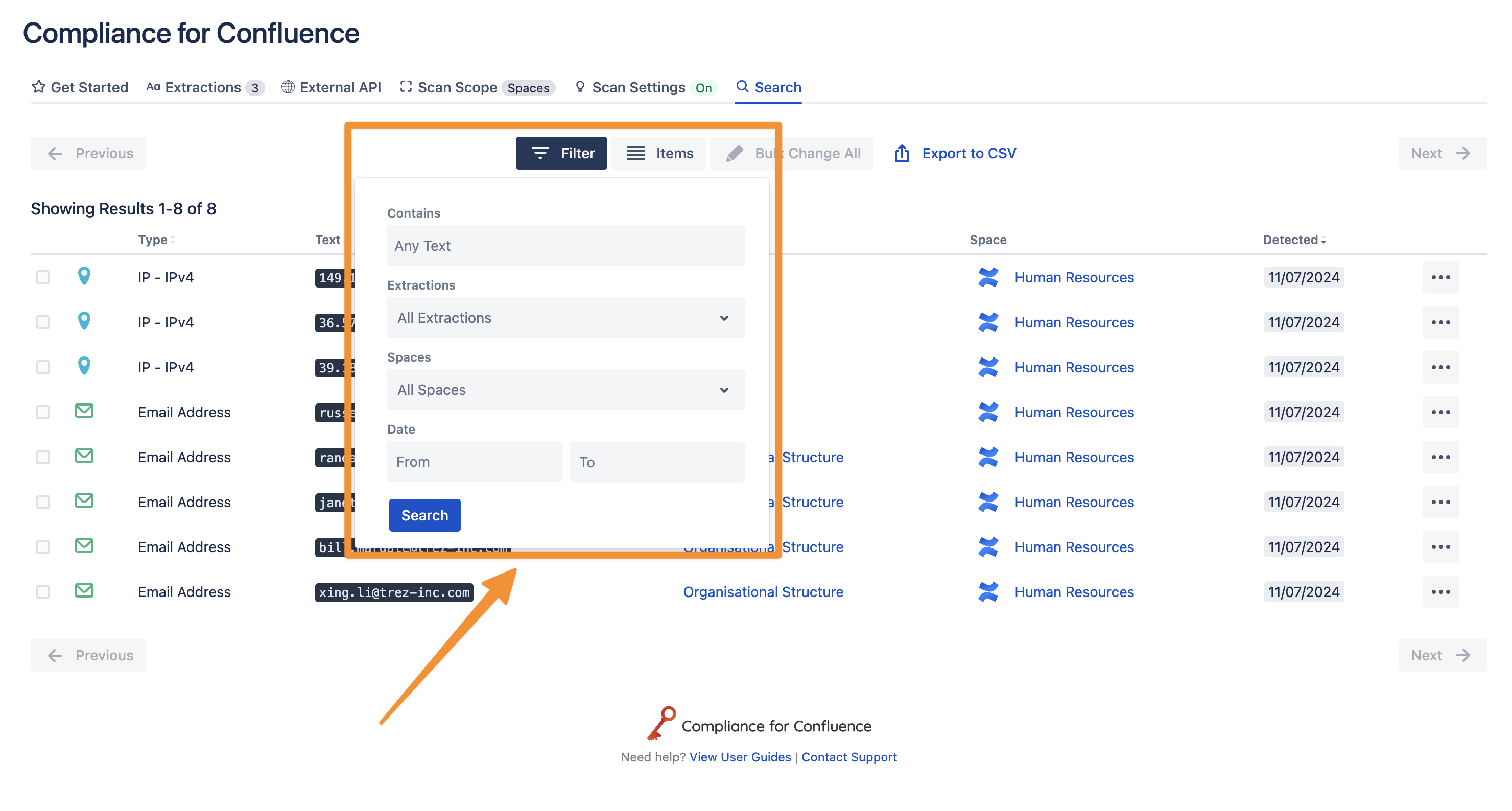Select checkbox of the first Email Address row
The height and width of the screenshot is (811, 1512).
pyautogui.click(x=43, y=412)
